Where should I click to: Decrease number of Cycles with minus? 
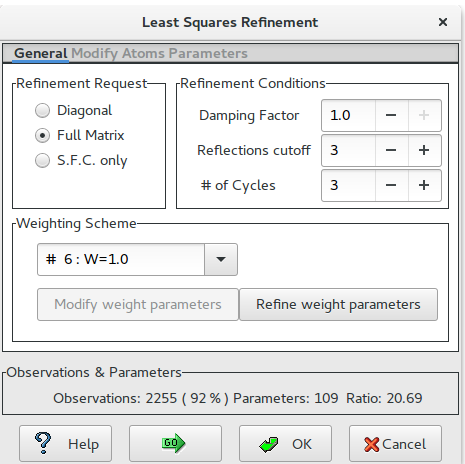click(391, 185)
